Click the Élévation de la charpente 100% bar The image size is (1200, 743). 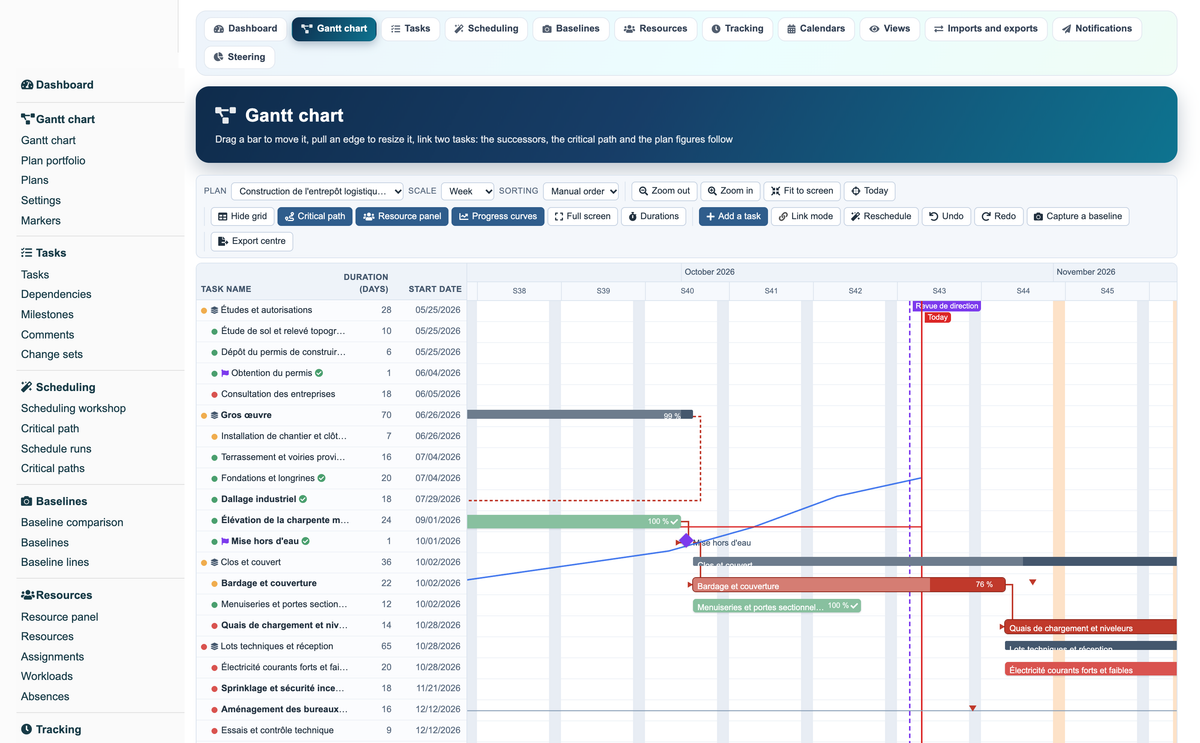574,521
